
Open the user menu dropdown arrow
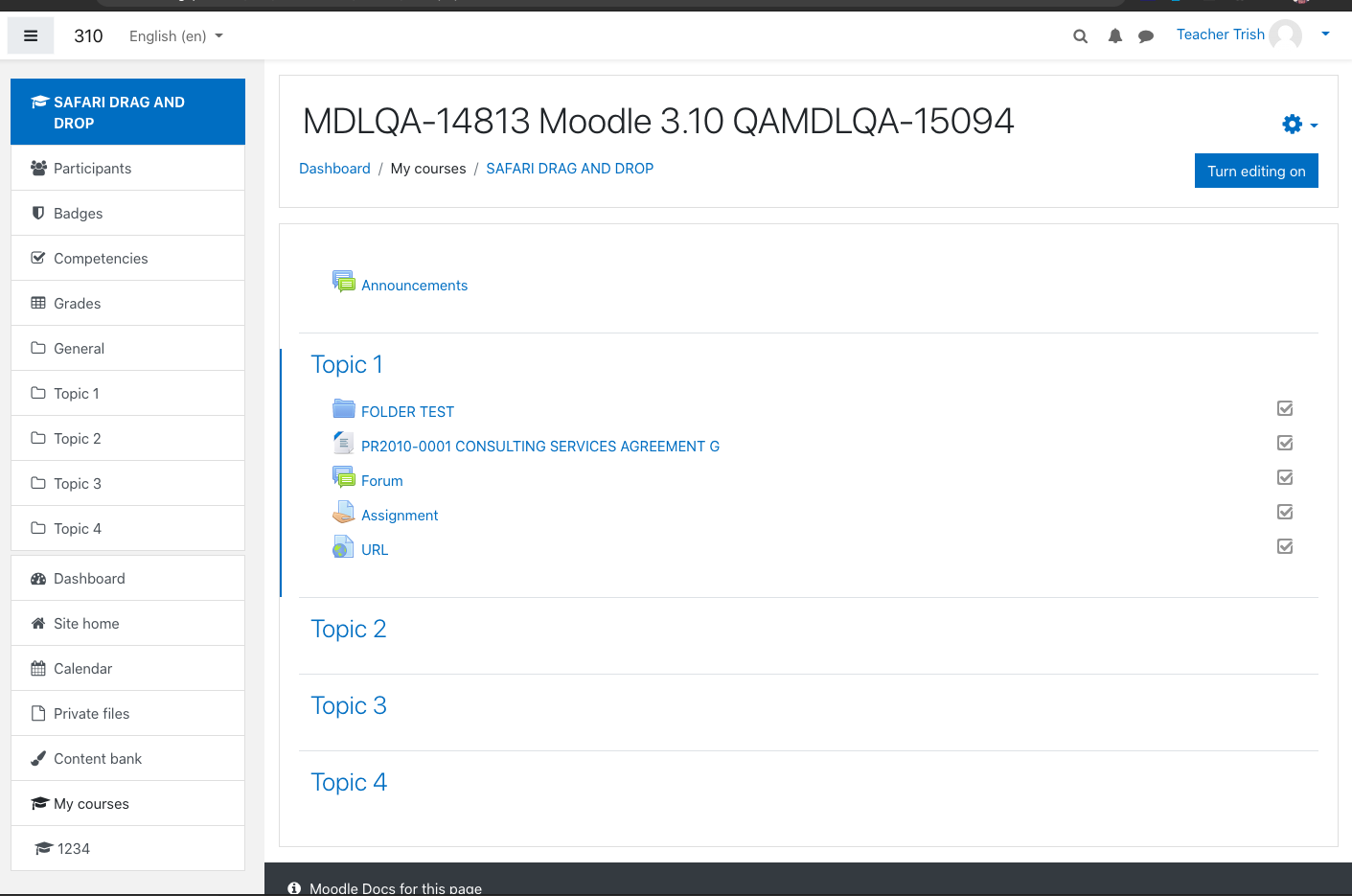(x=1325, y=34)
